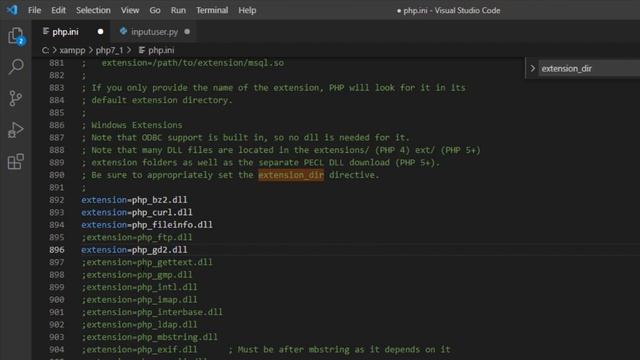Open the Edit menu

pos(58,10)
